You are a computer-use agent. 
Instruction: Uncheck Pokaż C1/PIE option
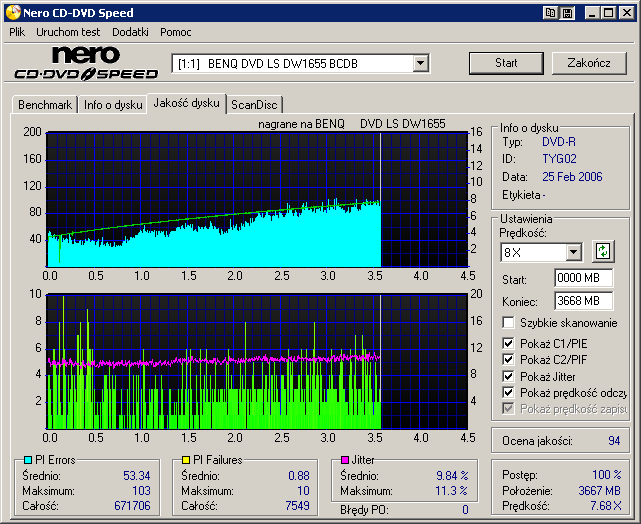click(x=508, y=343)
